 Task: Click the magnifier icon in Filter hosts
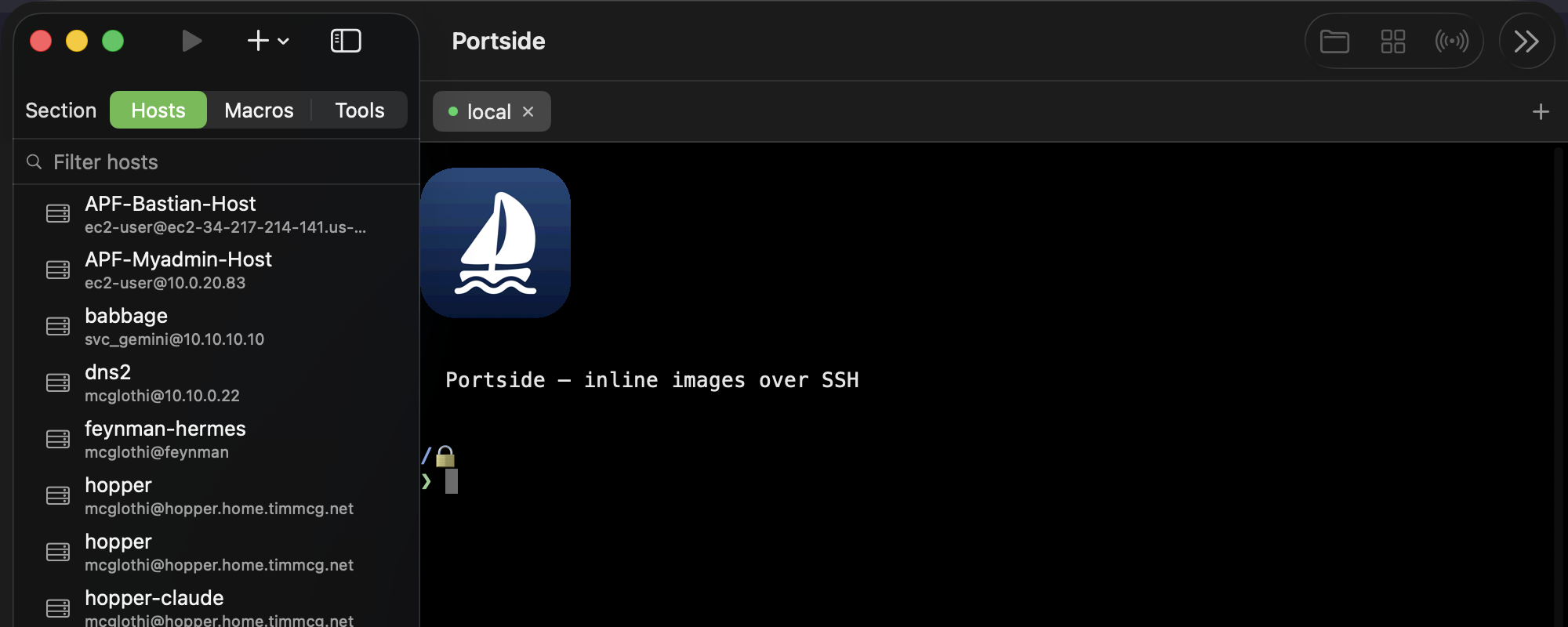coord(34,162)
